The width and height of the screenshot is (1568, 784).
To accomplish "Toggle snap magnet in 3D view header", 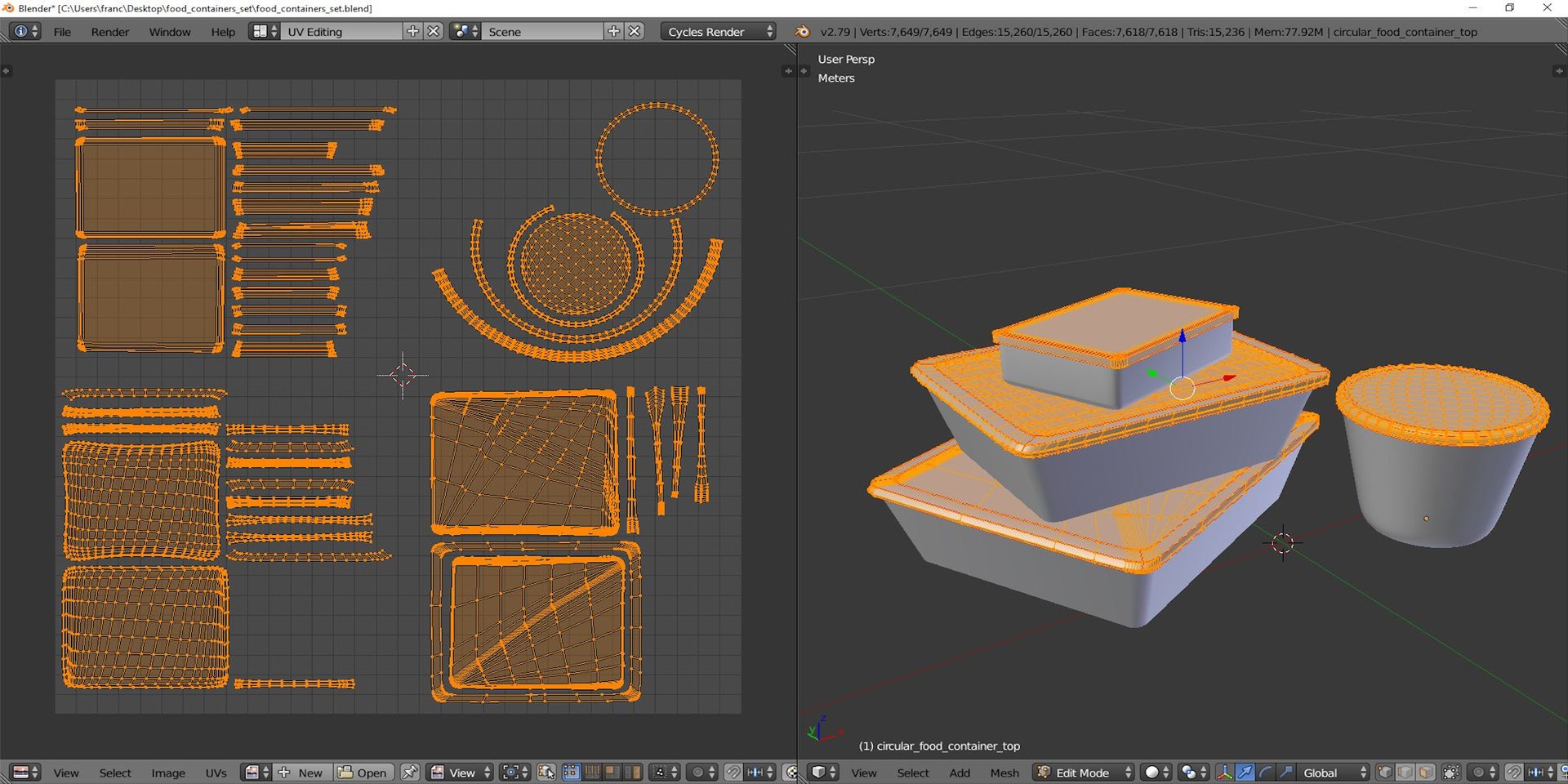I will pos(1514,773).
